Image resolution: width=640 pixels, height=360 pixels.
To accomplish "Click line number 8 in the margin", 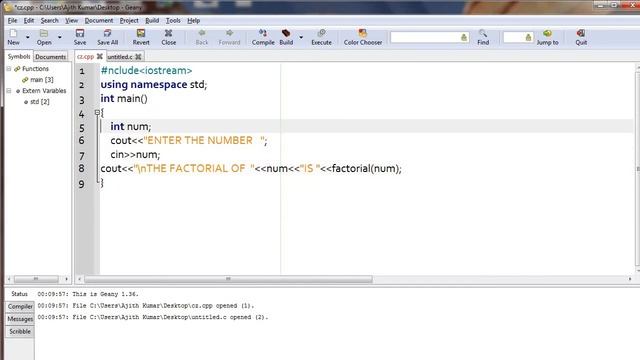I will coord(82,169).
